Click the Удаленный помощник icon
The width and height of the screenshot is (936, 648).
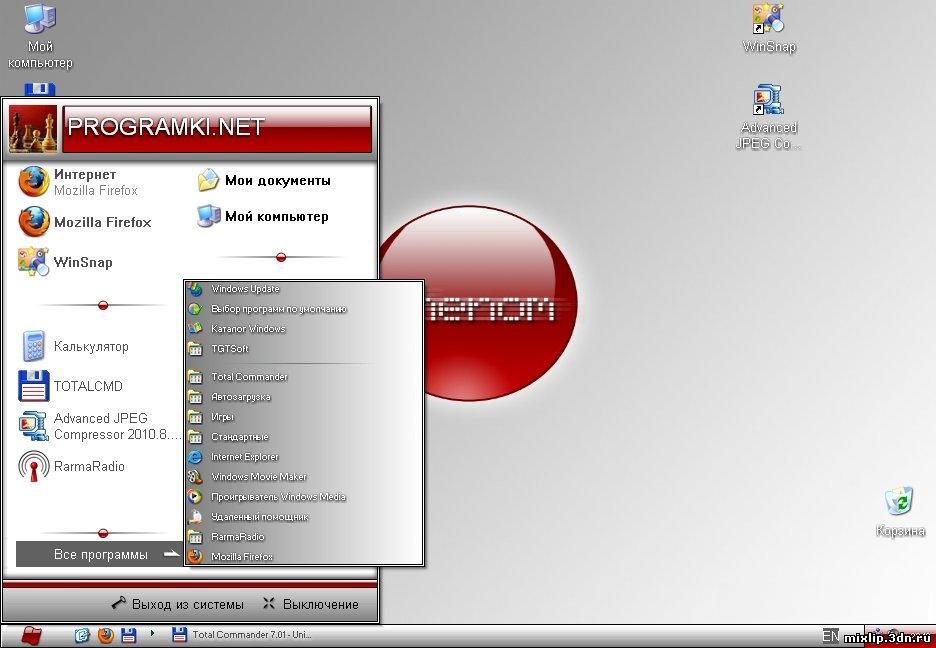(x=195, y=517)
